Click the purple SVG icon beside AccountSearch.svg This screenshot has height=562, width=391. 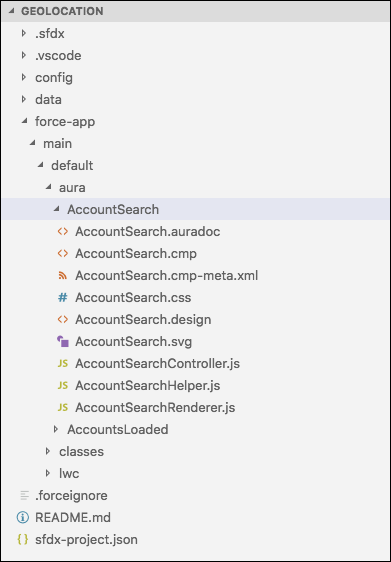63,342
